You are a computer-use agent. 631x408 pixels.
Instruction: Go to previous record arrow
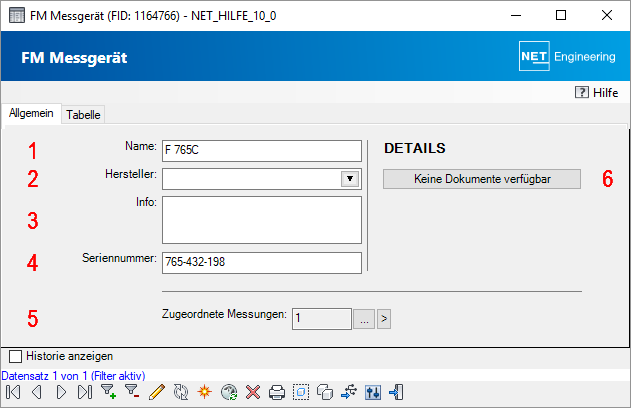(x=37, y=392)
